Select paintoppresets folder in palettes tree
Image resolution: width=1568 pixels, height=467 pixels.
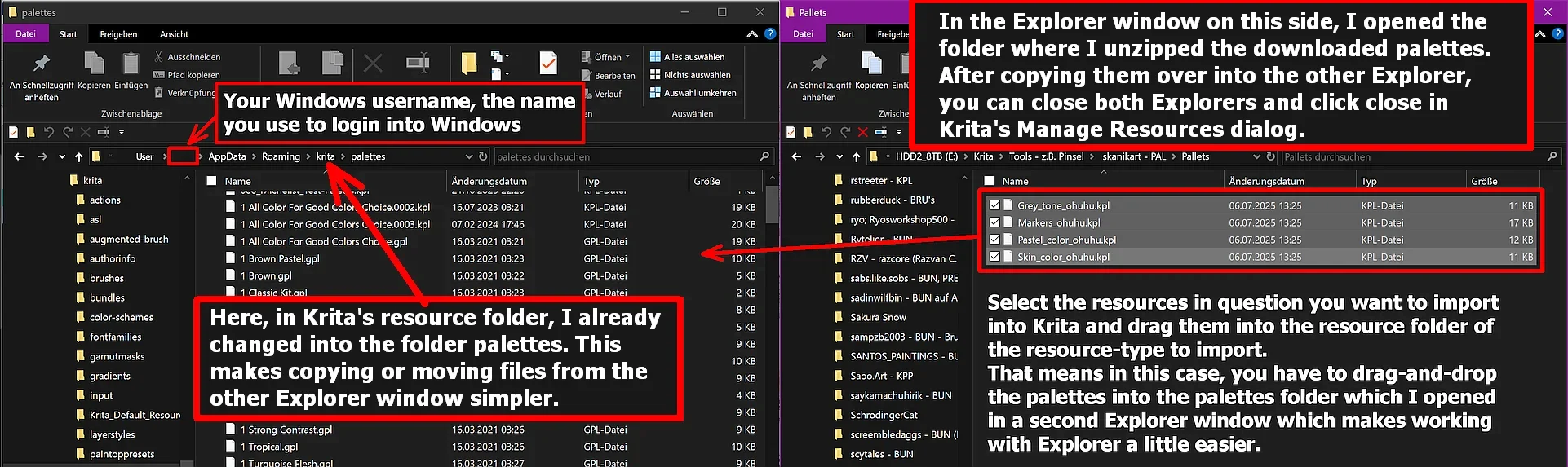(122, 454)
